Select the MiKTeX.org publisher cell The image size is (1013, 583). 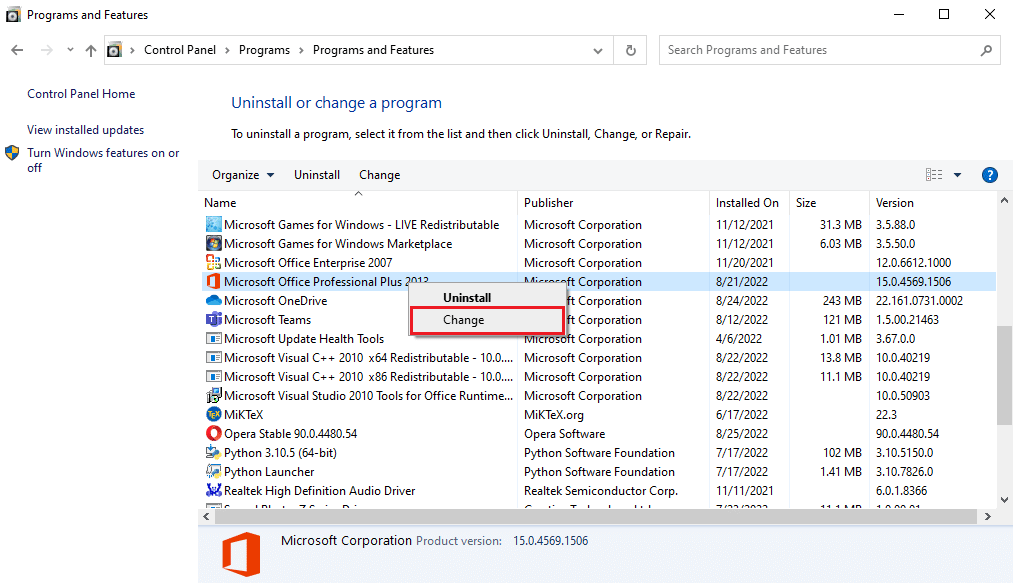pyautogui.click(x=554, y=414)
